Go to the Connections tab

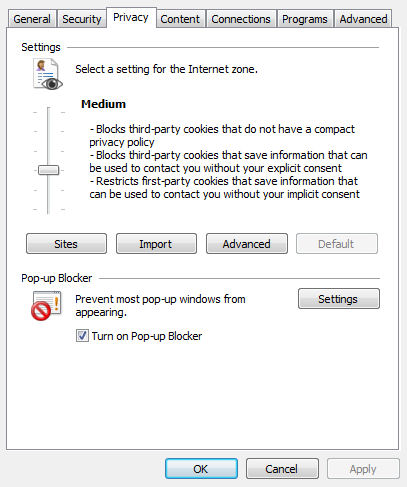tap(241, 19)
